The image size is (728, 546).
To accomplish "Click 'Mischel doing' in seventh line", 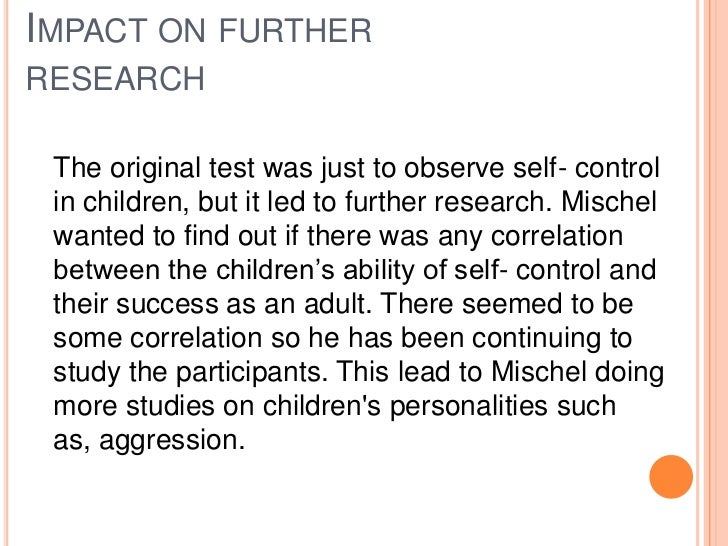I will click(578, 373).
